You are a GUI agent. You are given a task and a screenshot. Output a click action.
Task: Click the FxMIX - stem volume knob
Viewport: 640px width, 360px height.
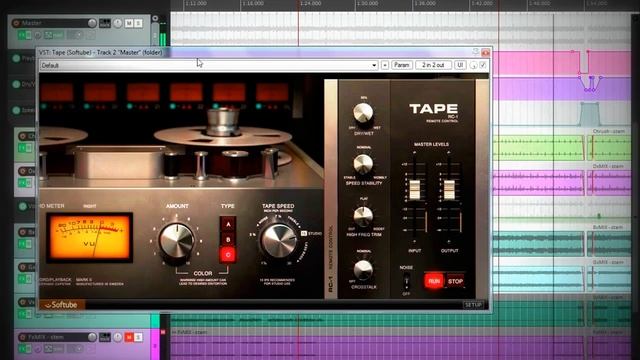click(92, 337)
